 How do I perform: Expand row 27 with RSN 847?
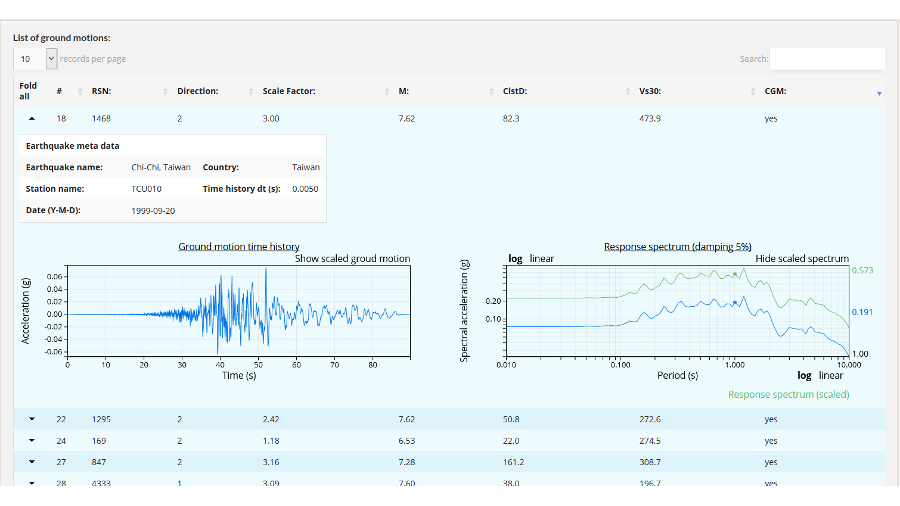(31, 462)
